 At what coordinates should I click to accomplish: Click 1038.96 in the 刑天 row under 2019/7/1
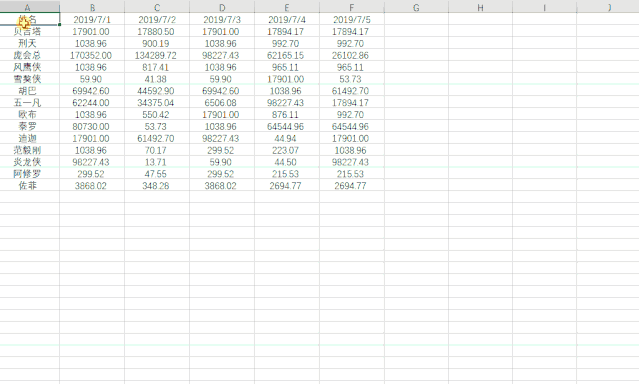pos(92,43)
